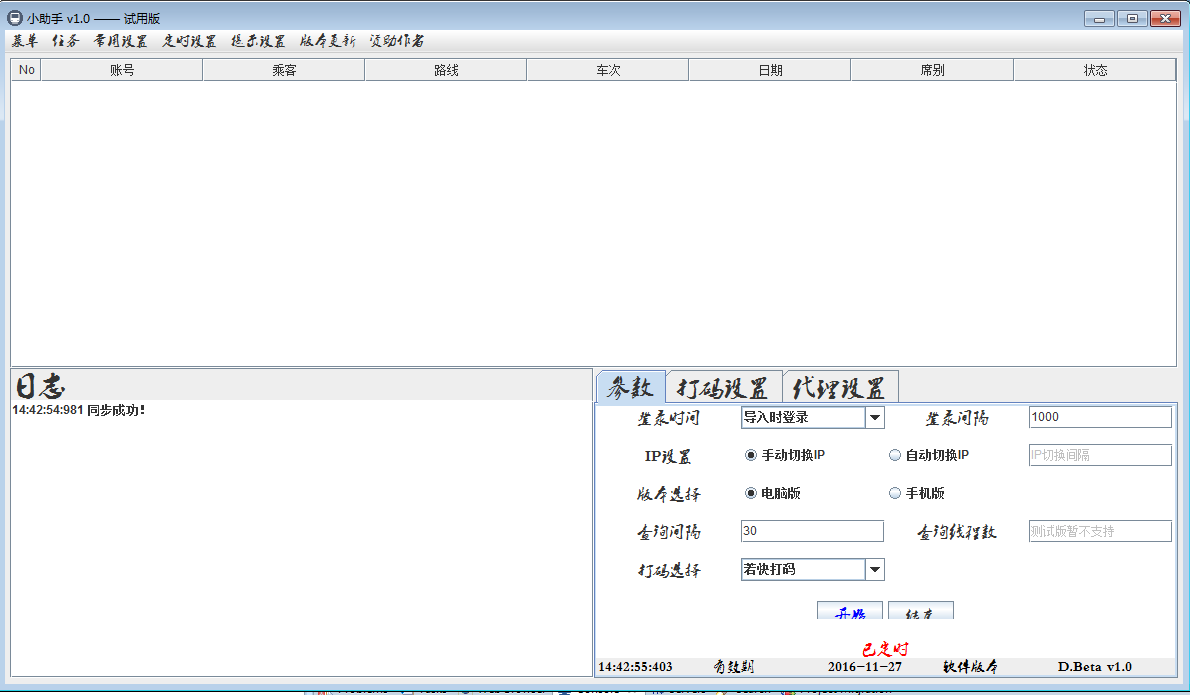
Task: Expand the 导入时登录 login time dropdown
Action: click(874, 417)
